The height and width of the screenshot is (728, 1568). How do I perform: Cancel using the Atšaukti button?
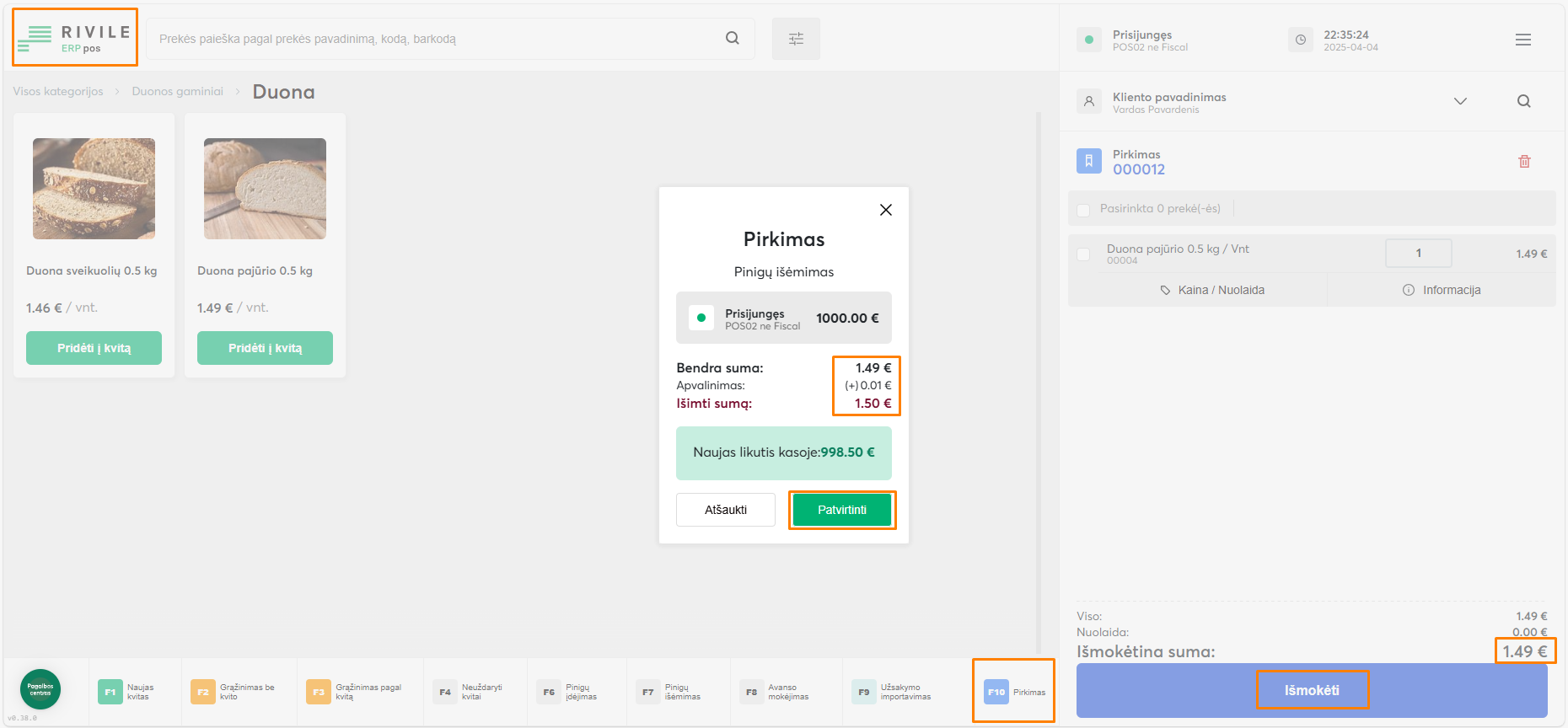pos(725,510)
